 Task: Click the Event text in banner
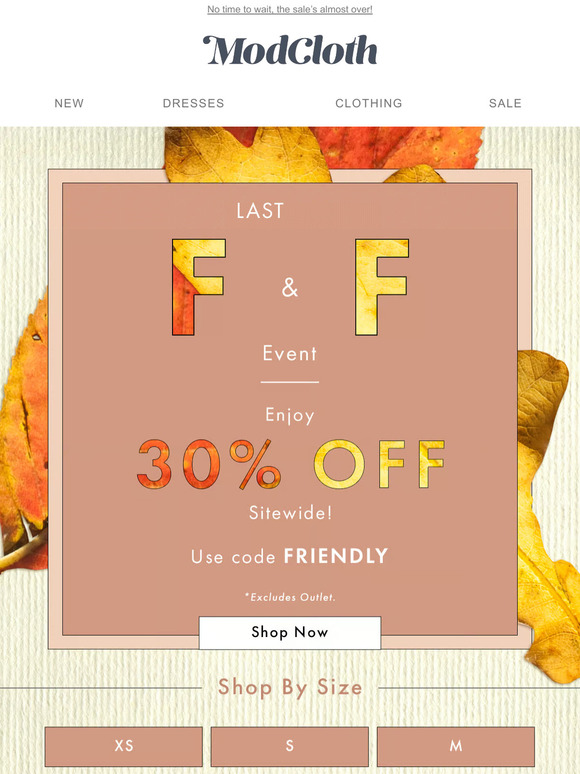[290, 353]
